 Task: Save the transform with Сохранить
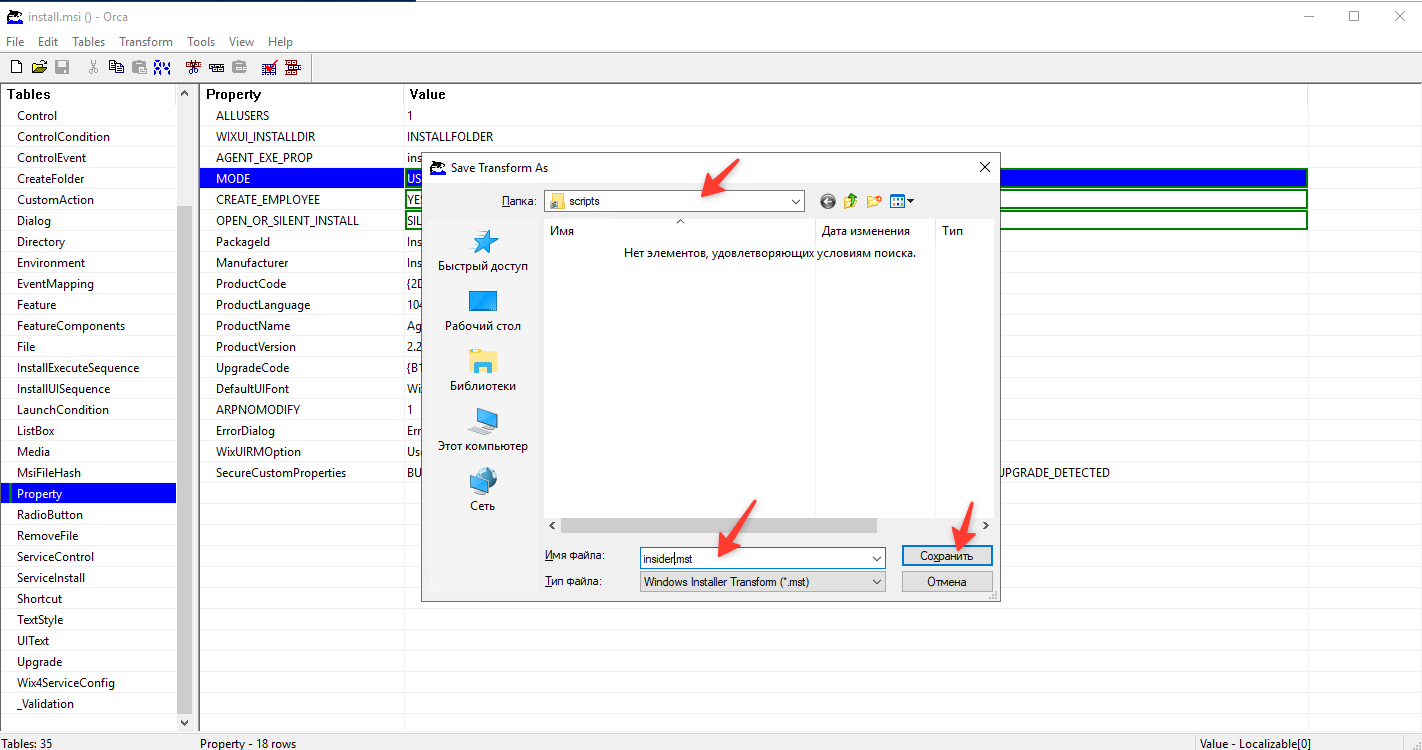[x=947, y=555]
